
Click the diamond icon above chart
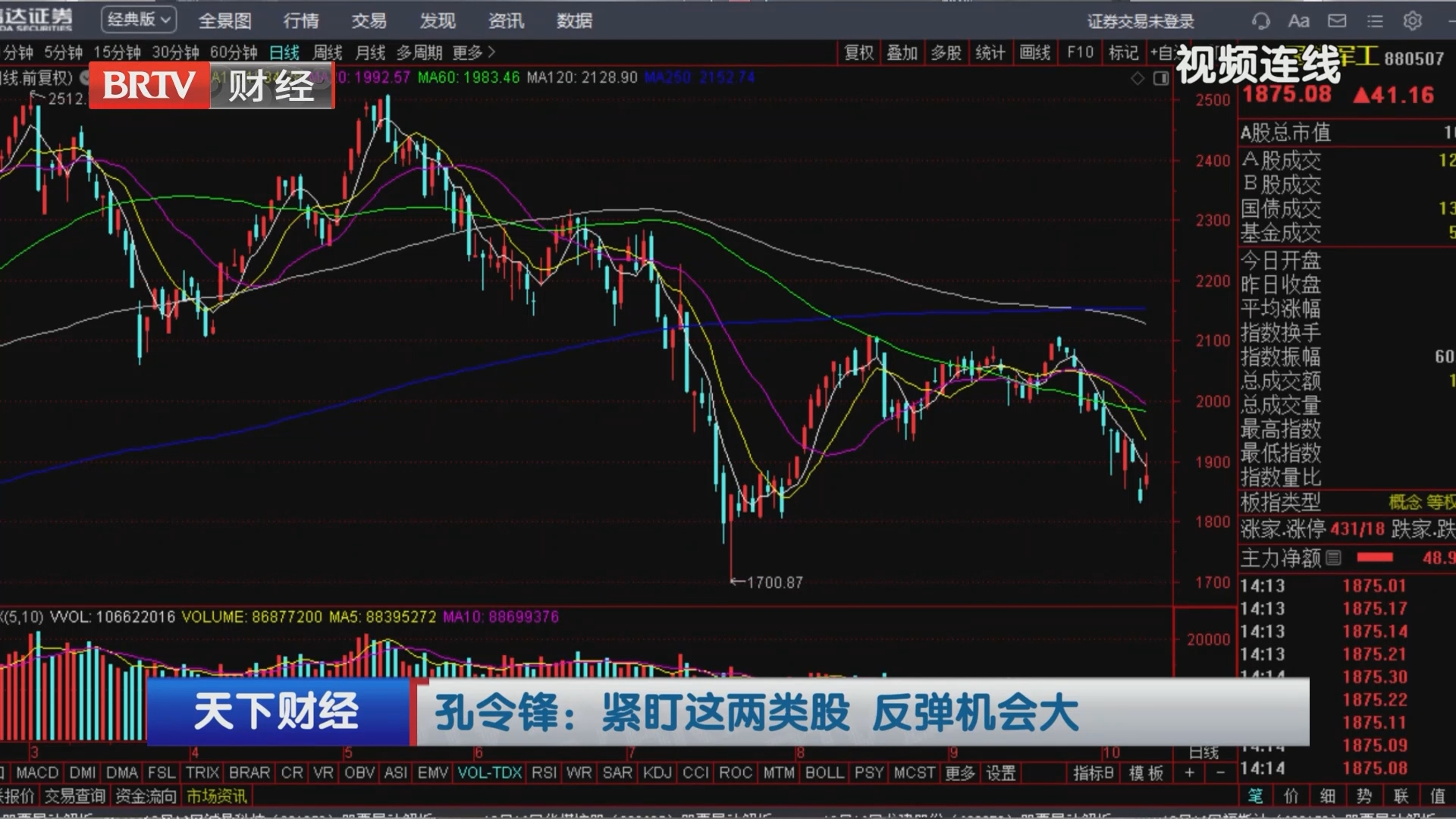click(x=1137, y=78)
